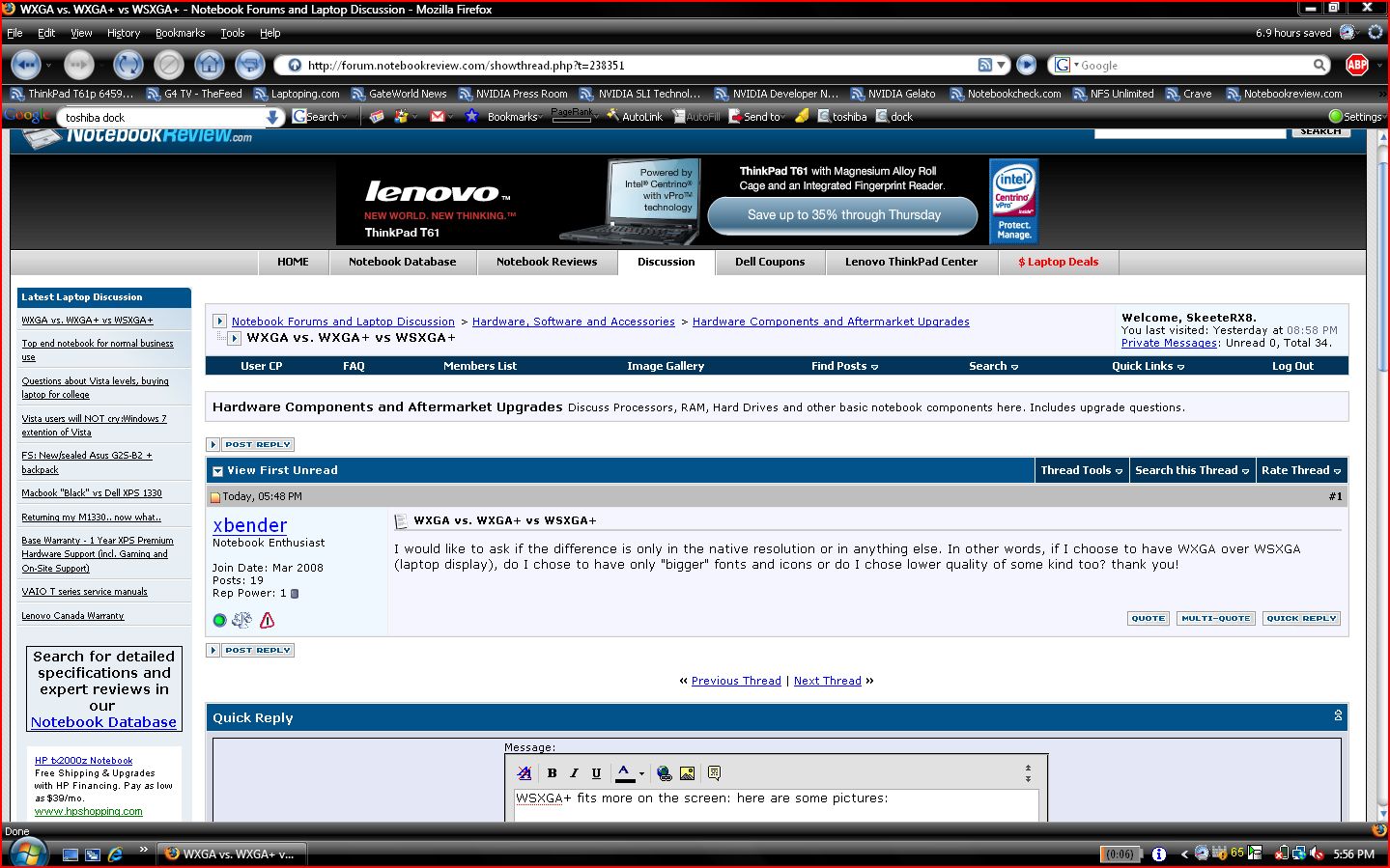Image resolution: width=1390 pixels, height=868 pixels.
Task: Click the browser Forward button
Action: (79, 65)
